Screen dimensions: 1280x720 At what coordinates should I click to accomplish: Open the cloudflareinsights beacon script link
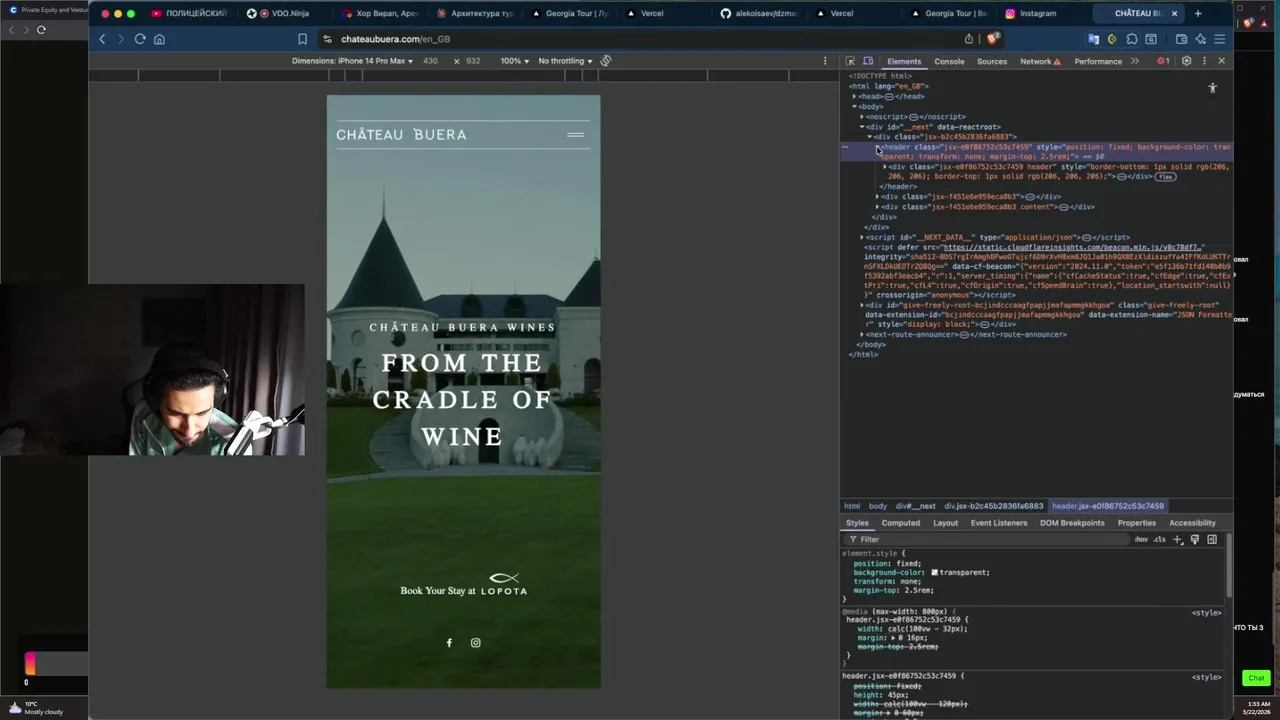(x=1073, y=247)
